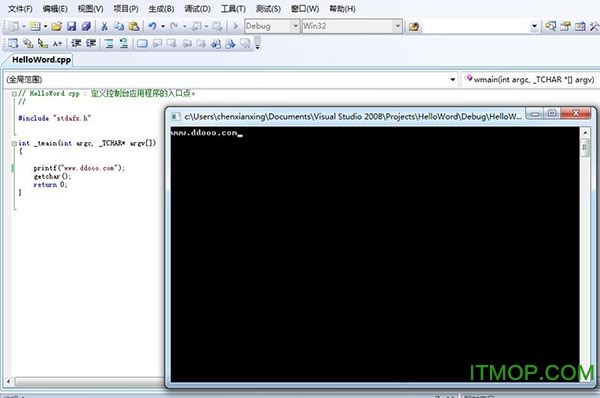The height and width of the screenshot is (398, 600).
Task: Click the Previous Bookmark icon
Action: 157,44
